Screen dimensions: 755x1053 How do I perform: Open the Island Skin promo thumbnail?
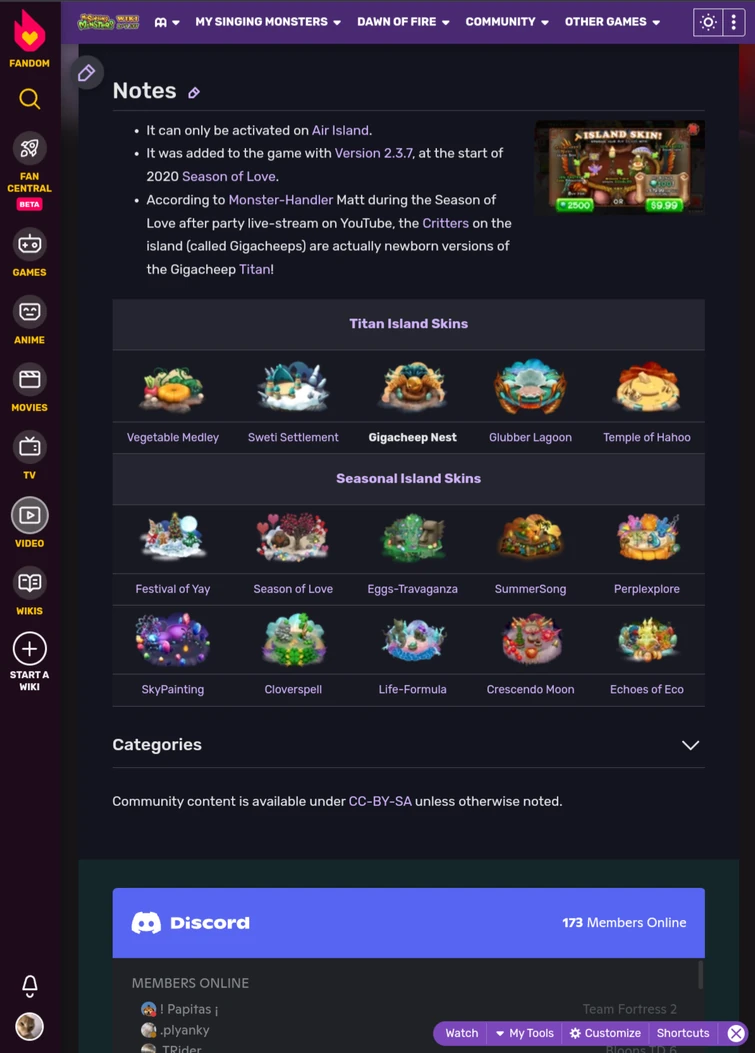pos(619,167)
